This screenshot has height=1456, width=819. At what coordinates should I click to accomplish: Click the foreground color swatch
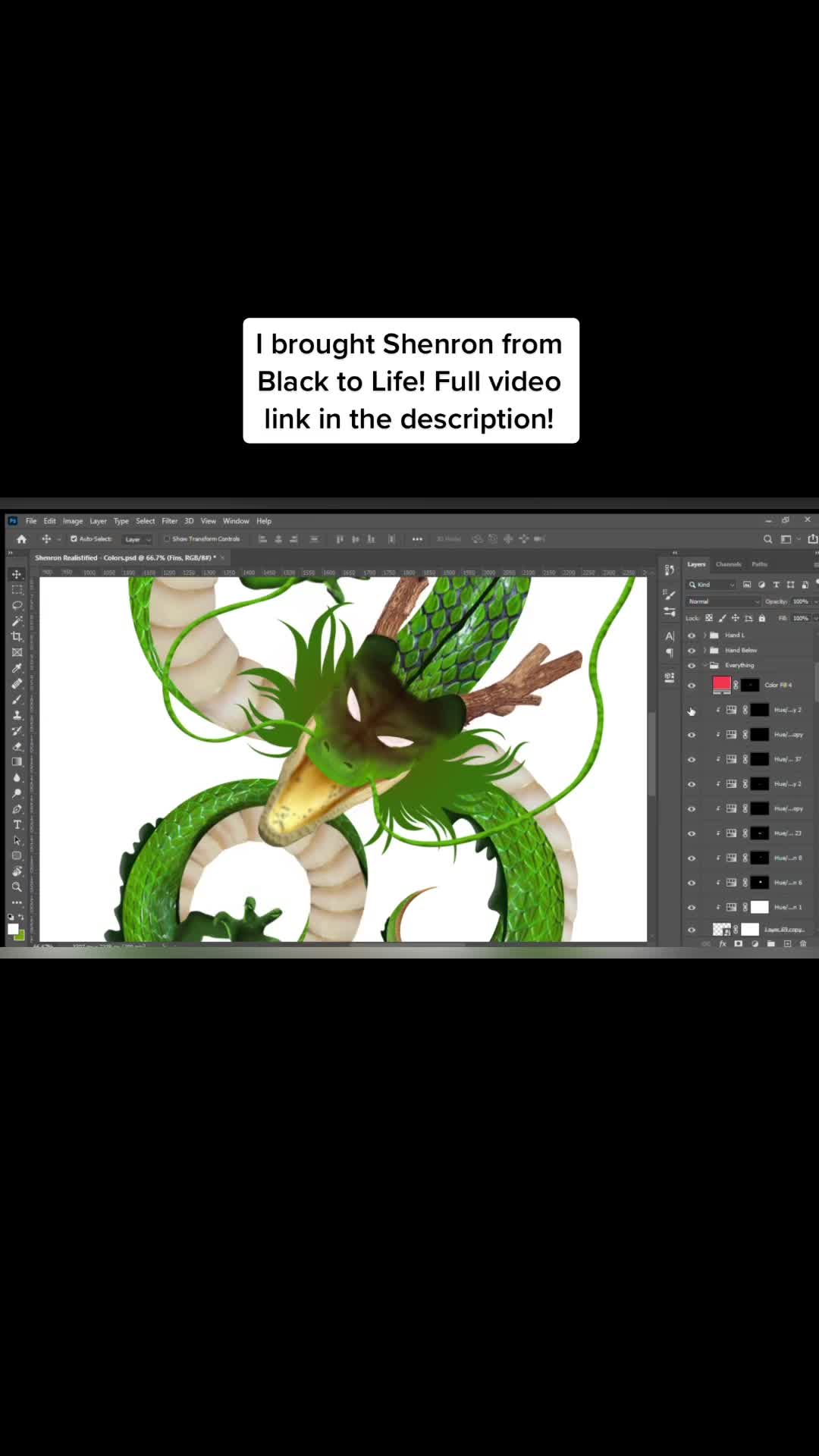click(13, 929)
